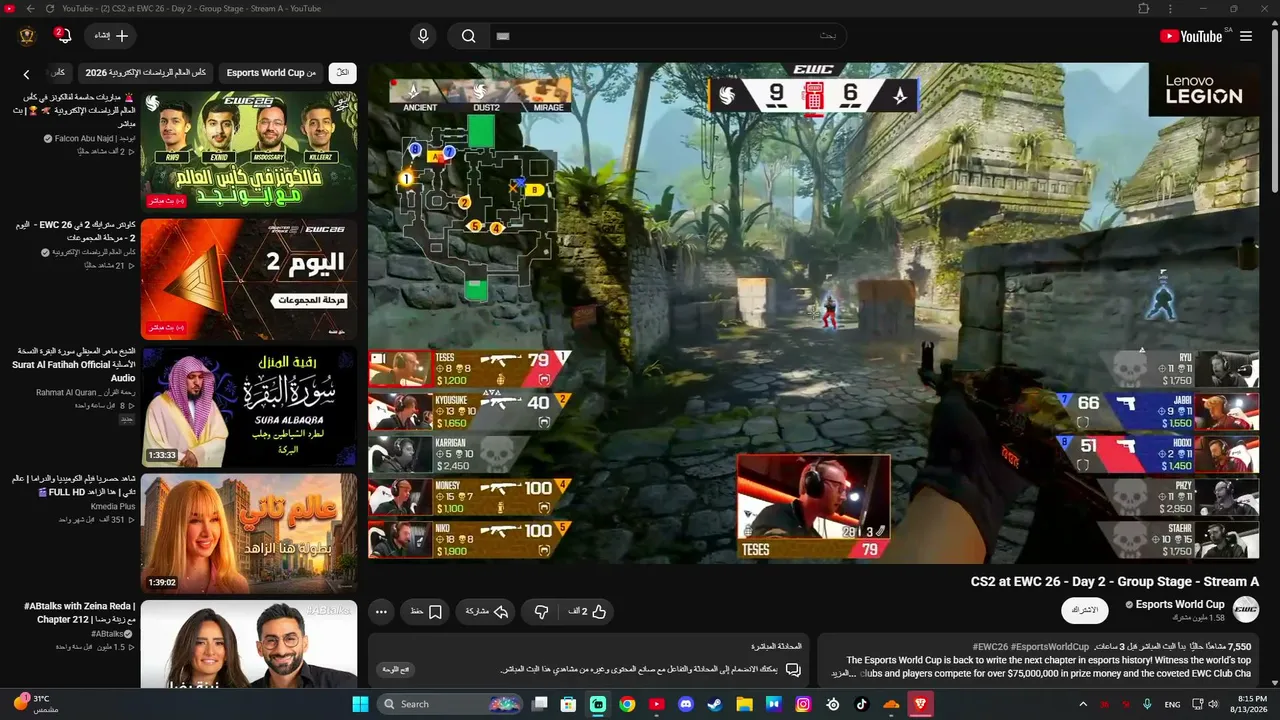Open the Sura Albaqra video thumbnail
Screen dimensions: 1280x720
coord(249,407)
